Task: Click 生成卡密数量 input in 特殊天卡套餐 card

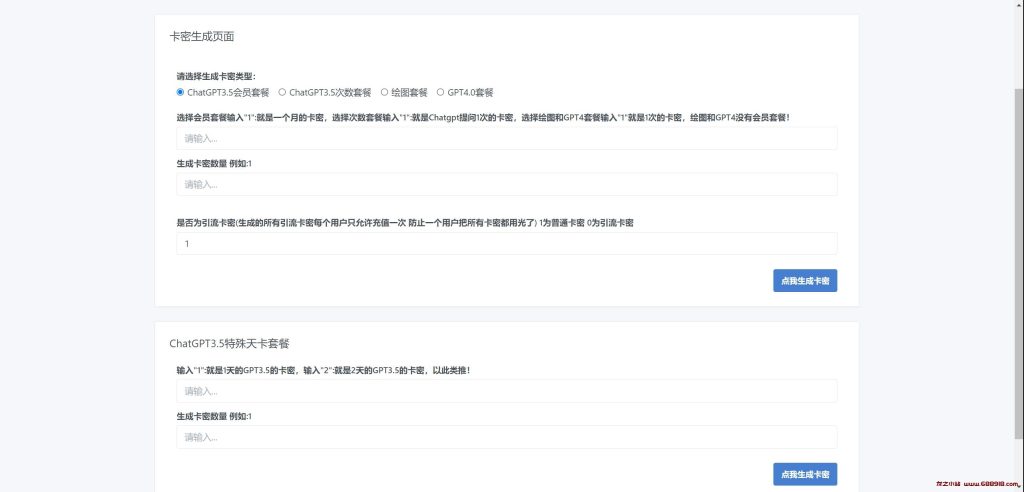Action: coord(507,437)
